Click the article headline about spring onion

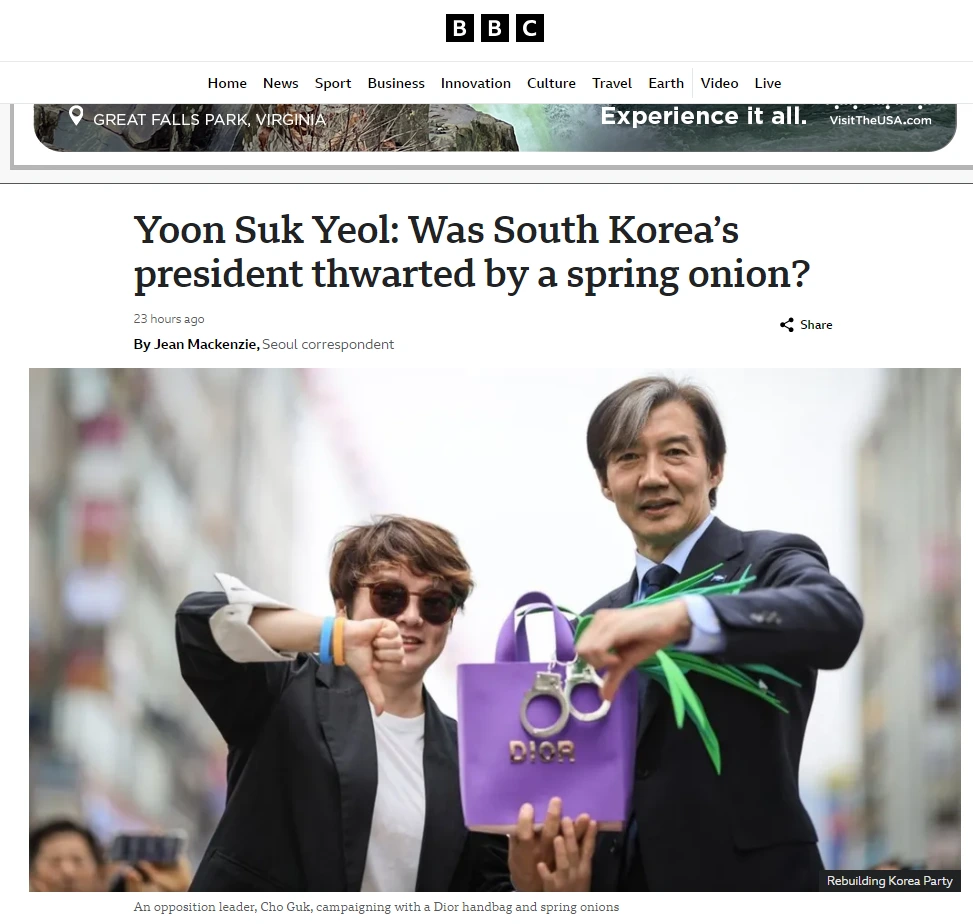coord(472,251)
